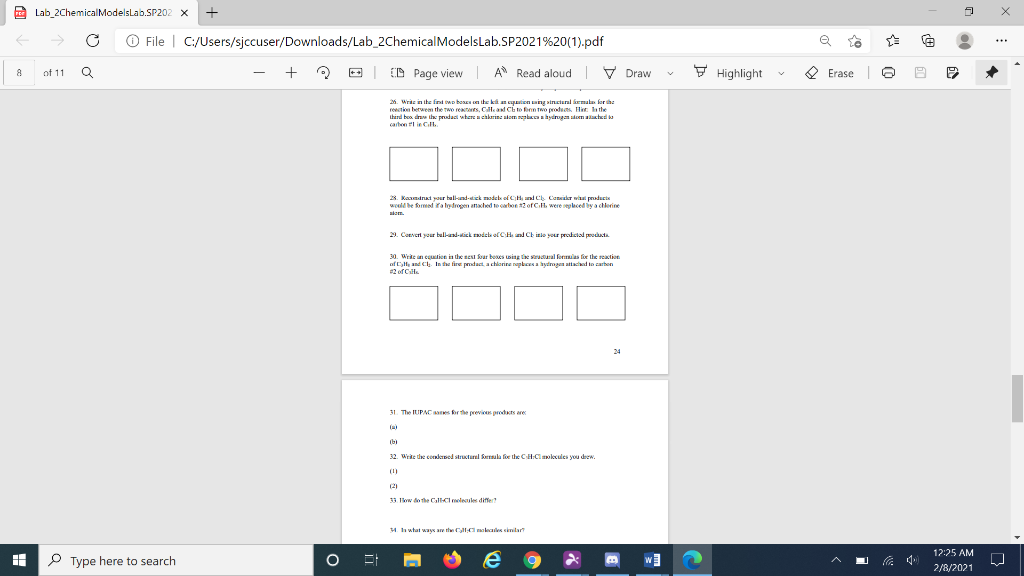Viewport: 1024px width, 576px height.
Task: Close the Lab_2ChemicalModelsLab tab
Action: pyautogui.click(x=184, y=12)
